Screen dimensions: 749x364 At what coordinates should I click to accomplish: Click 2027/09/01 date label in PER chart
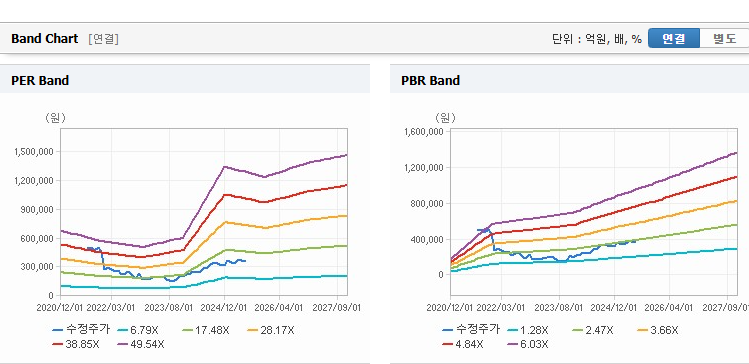click(x=337, y=308)
